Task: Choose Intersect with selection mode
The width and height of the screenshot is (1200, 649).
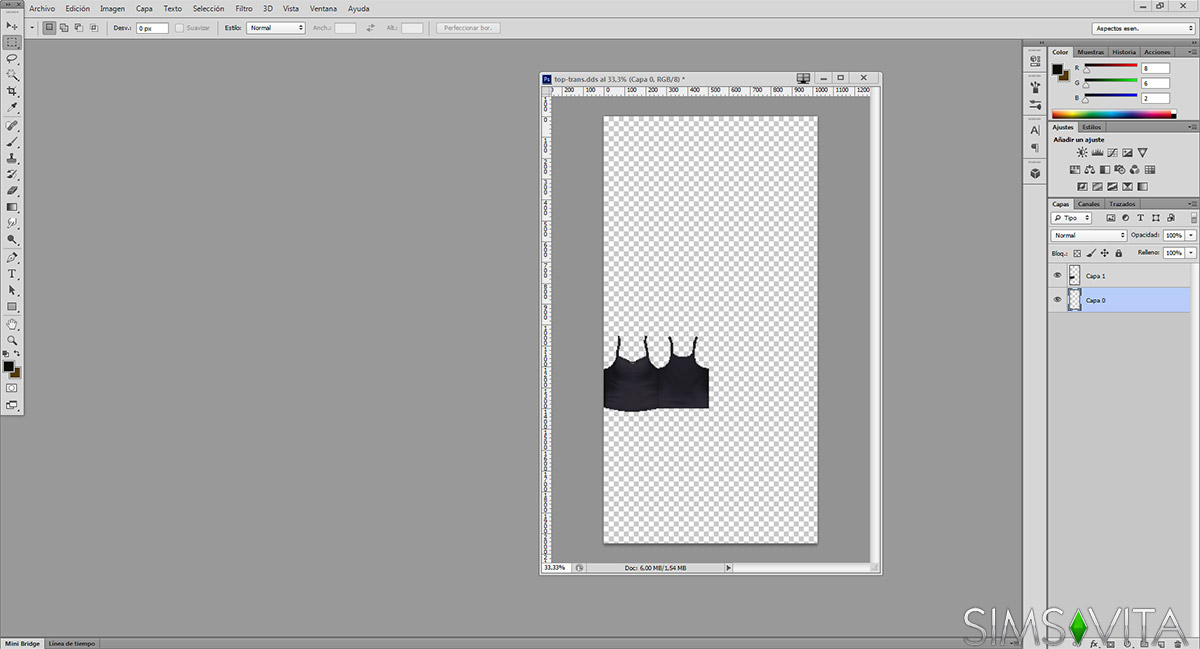Action: 94,28
